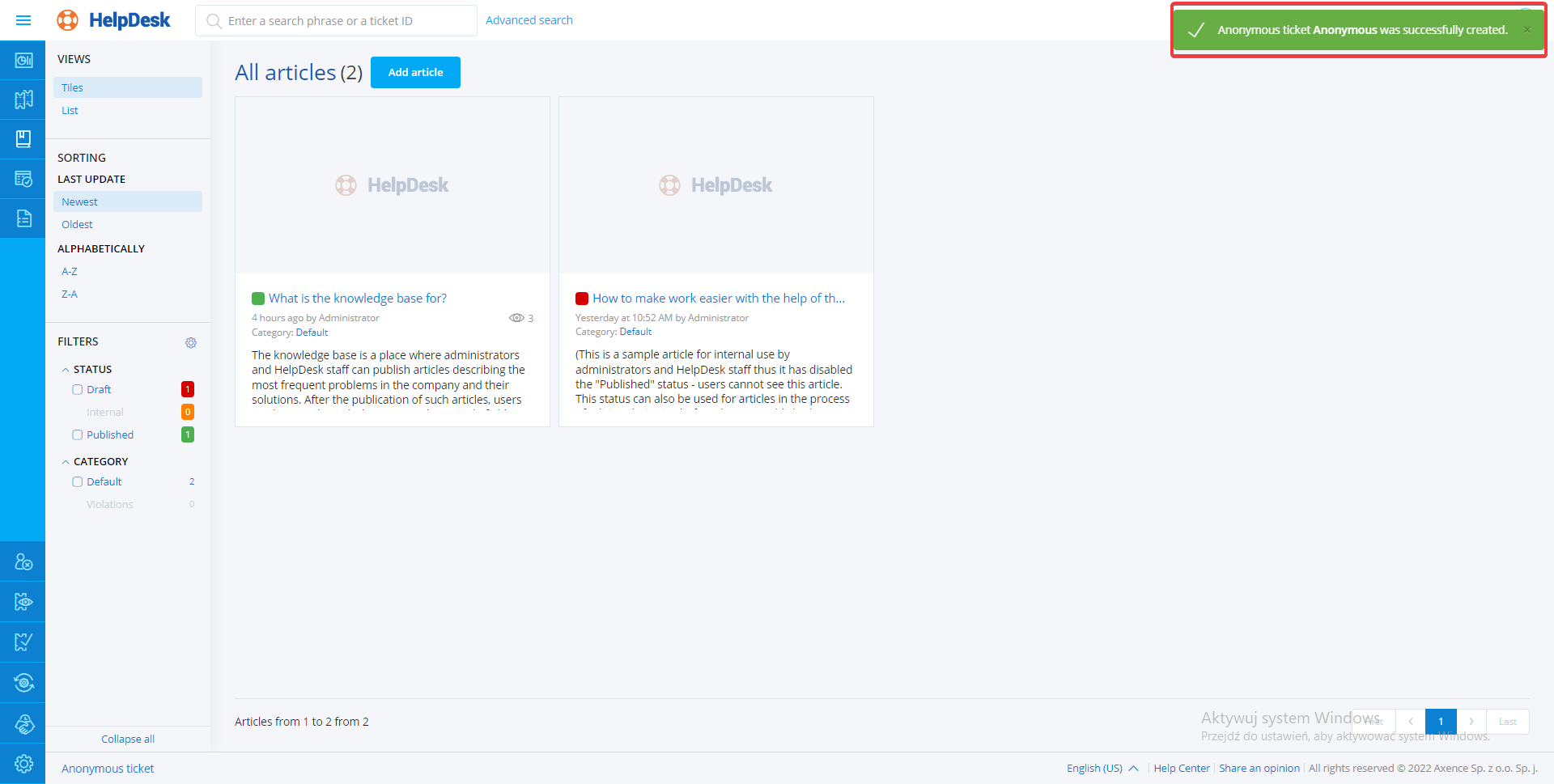Open the dashboard chart icon in sidebar
This screenshot has height=784, width=1554.
23,61
